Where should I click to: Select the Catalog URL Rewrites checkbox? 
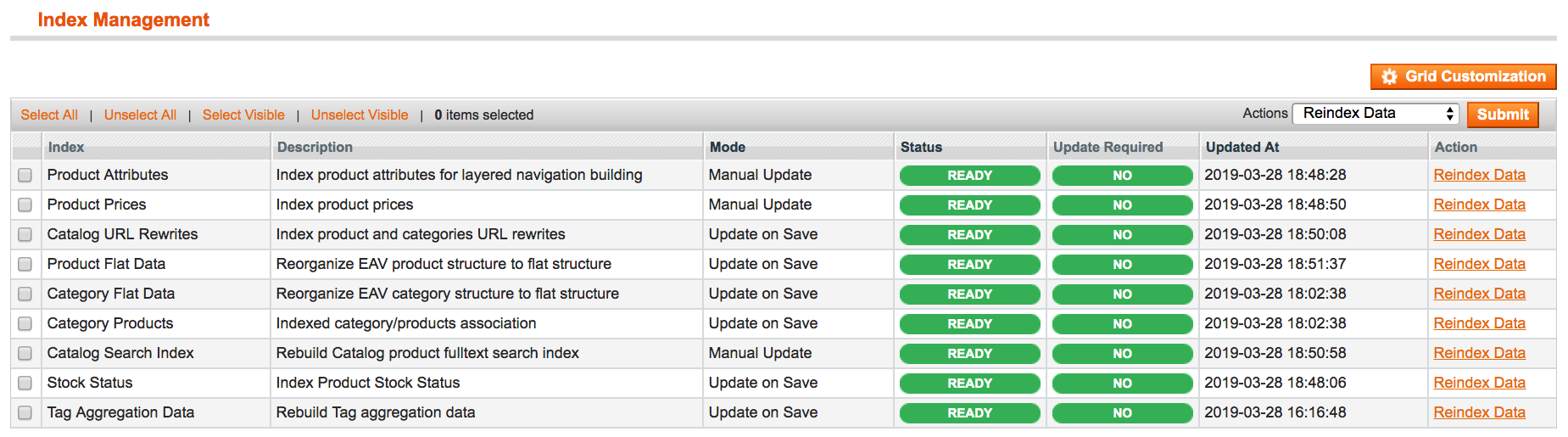click(25, 235)
